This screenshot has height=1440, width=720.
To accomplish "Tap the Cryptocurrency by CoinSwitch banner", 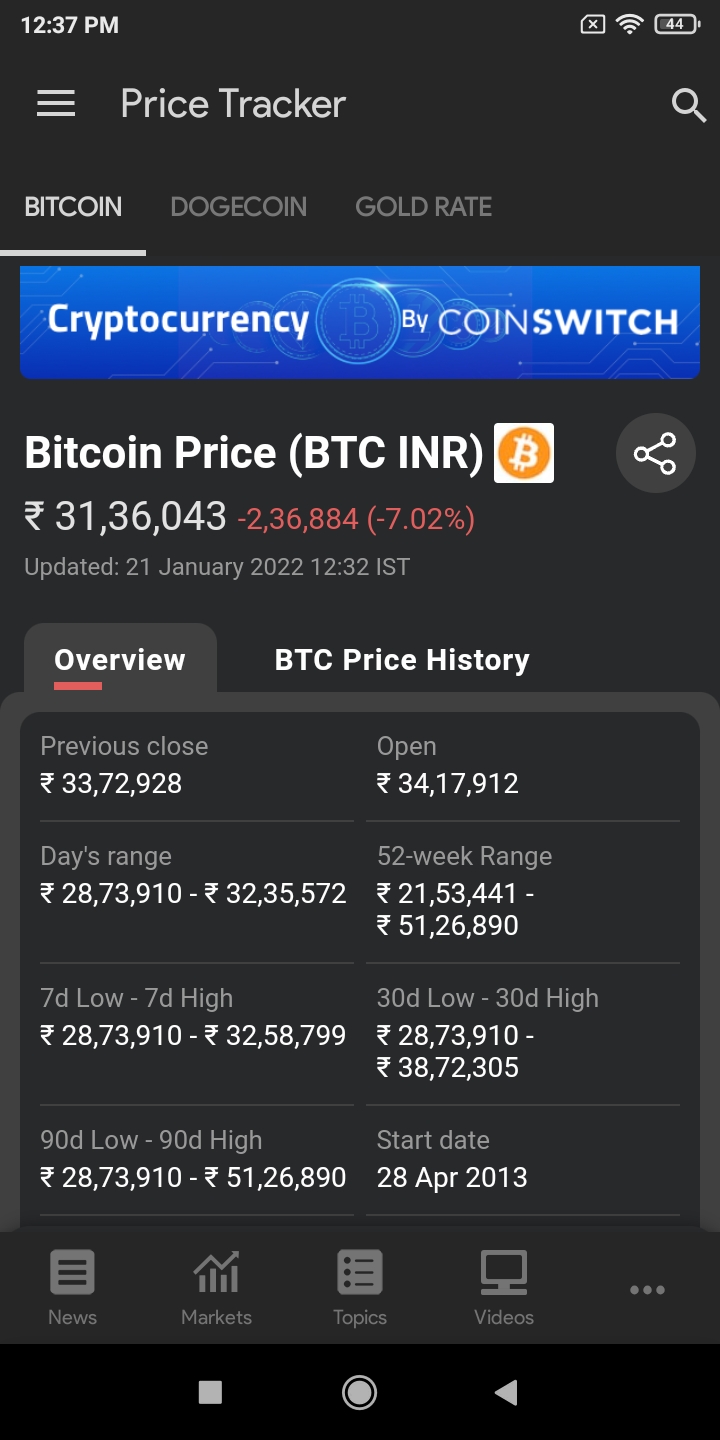I will [x=360, y=322].
